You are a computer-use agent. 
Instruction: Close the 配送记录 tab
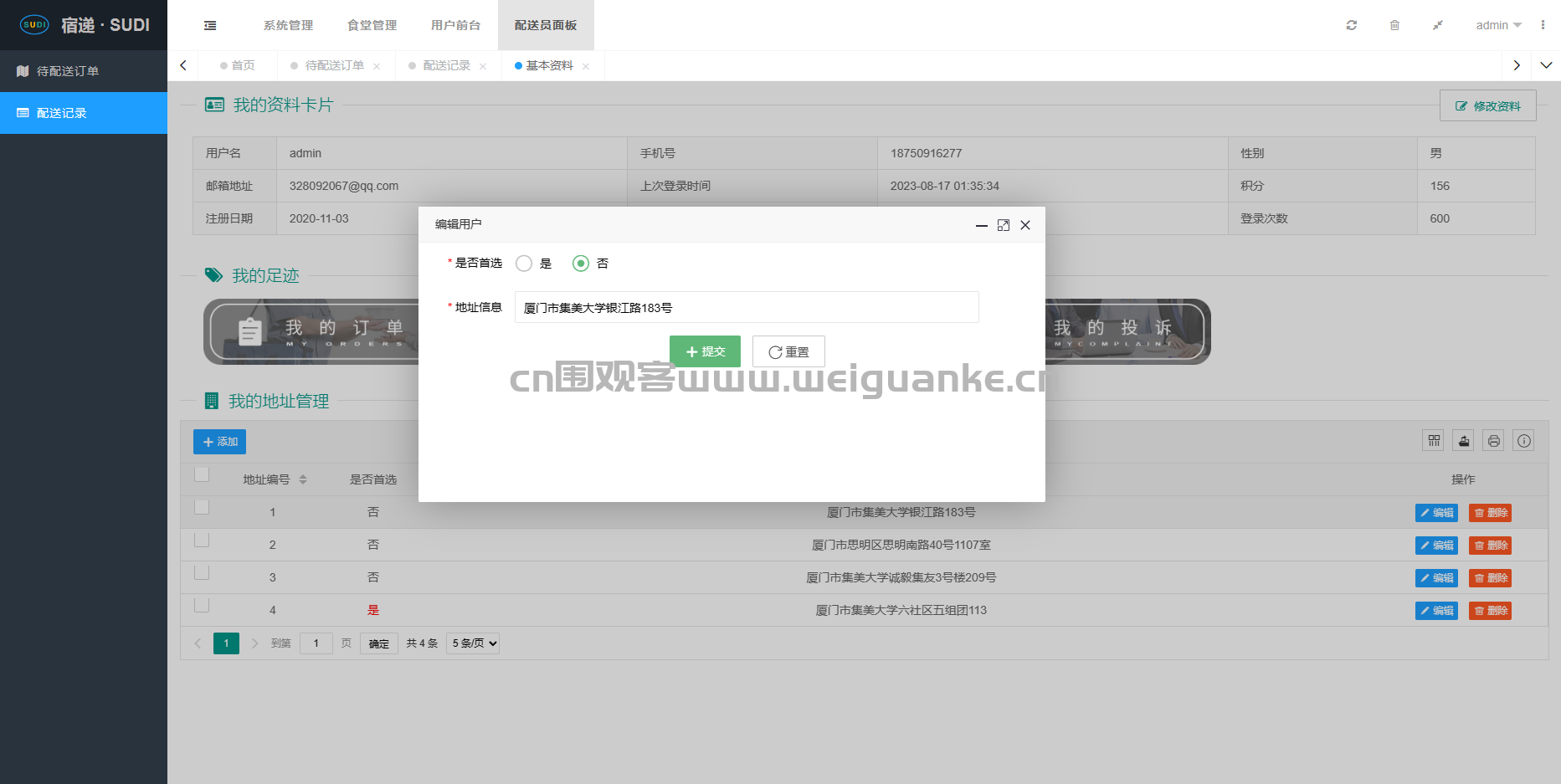point(483,66)
